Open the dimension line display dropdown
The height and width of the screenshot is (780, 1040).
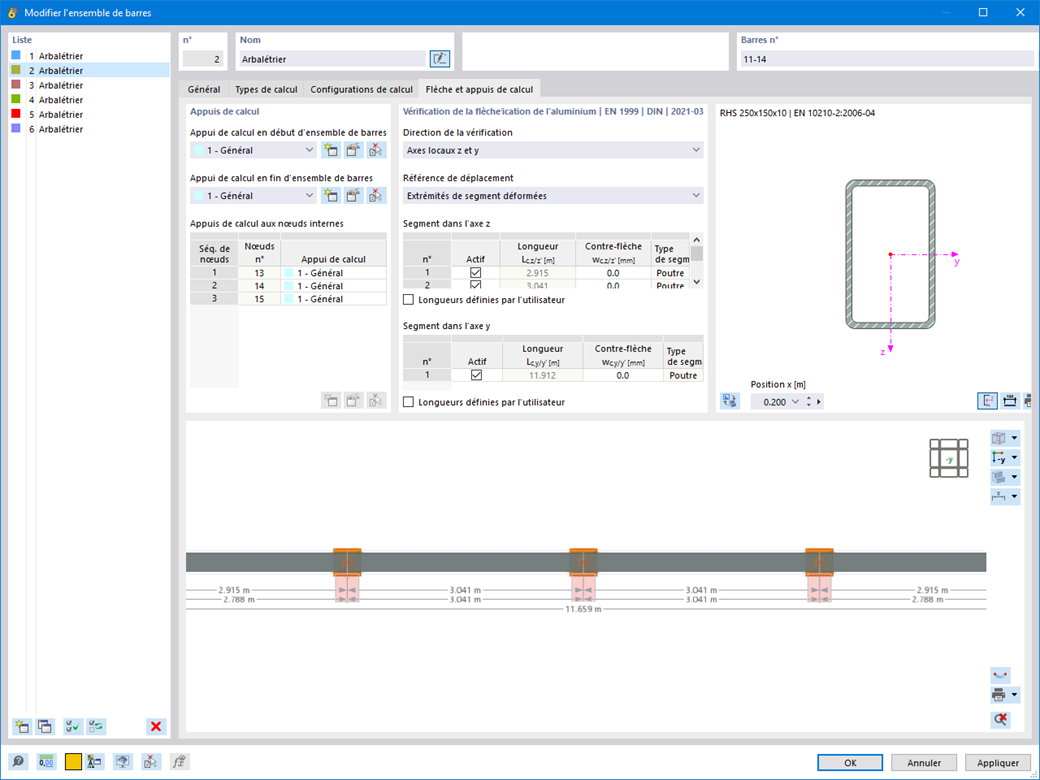1014,497
